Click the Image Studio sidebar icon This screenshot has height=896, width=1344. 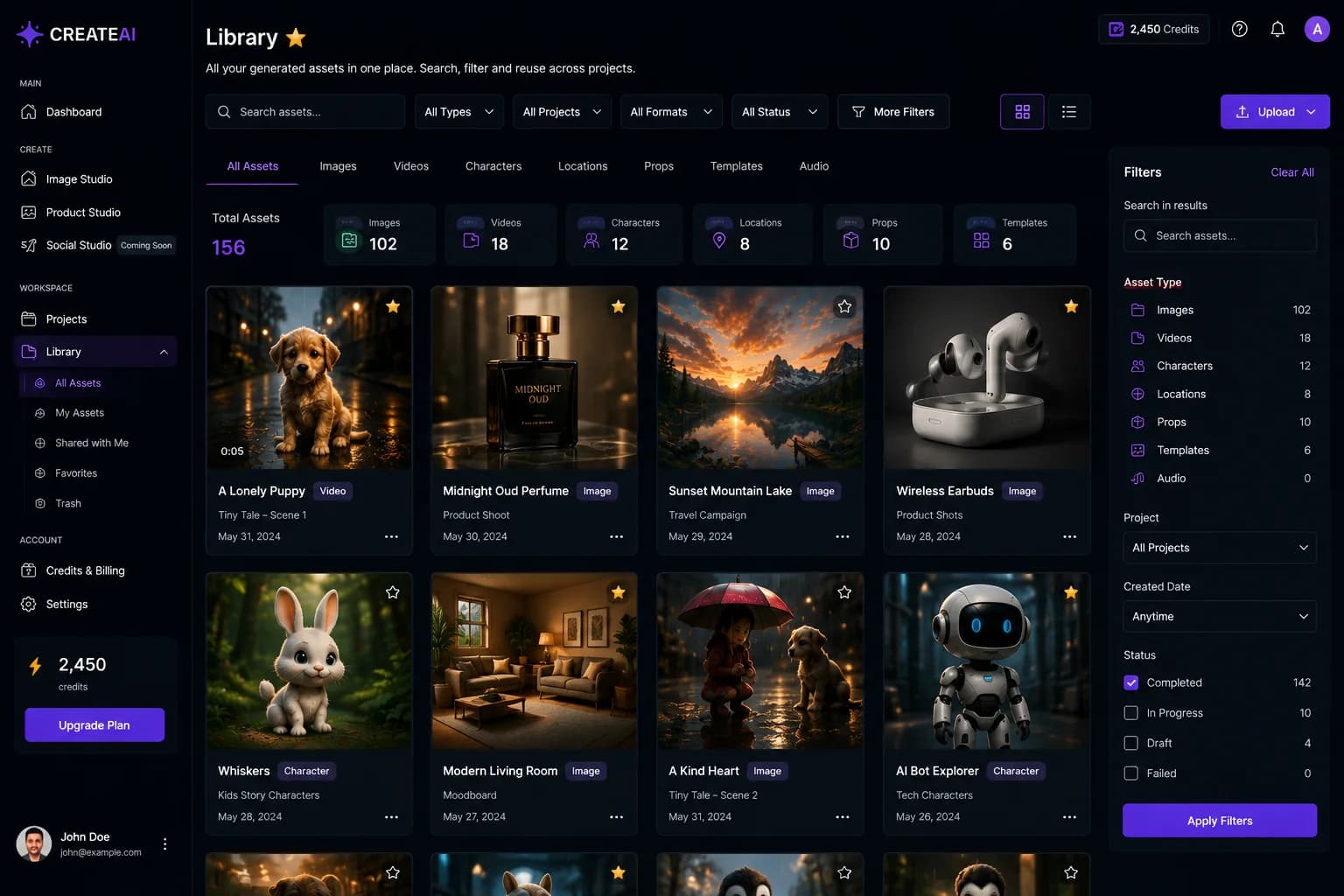pyautogui.click(x=29, y=178)
